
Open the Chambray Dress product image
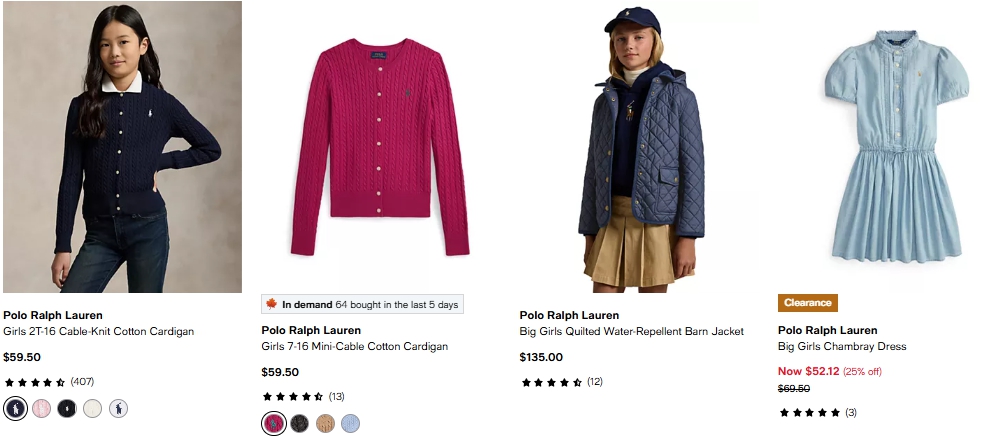tap(896, 147)
